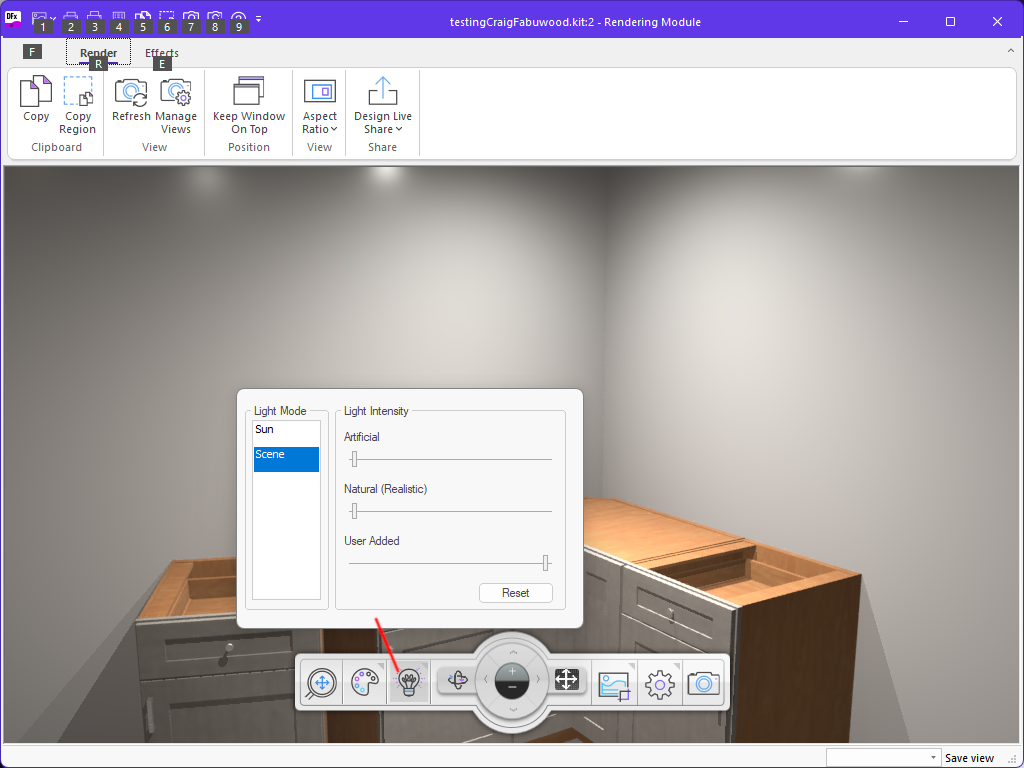The width and height of the screenshot is (1024, 768).
Task: Click the User Added intensity slider handle
Action: tap(545, 563)
